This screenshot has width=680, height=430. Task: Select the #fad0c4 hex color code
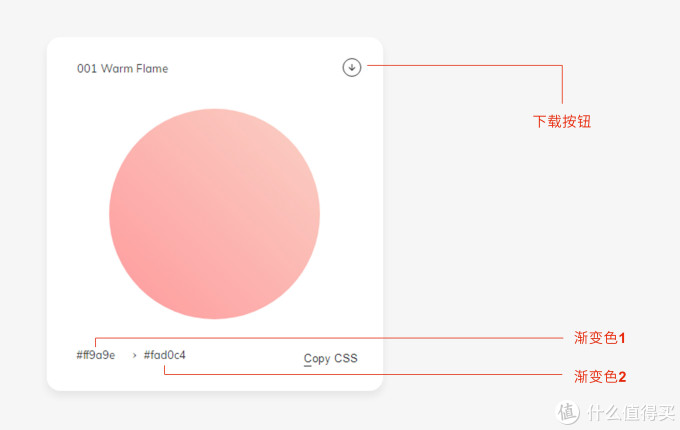click(x=165, y=355)
